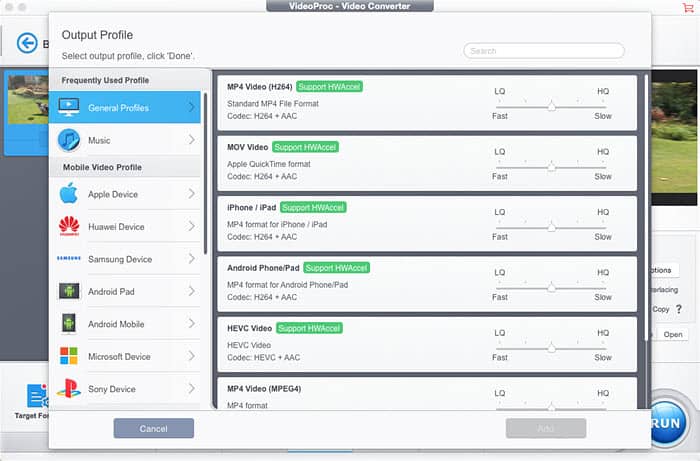Click the Sony PlayStation logo icon
Viewport: 700px width, 461px height.
point(69,388)
